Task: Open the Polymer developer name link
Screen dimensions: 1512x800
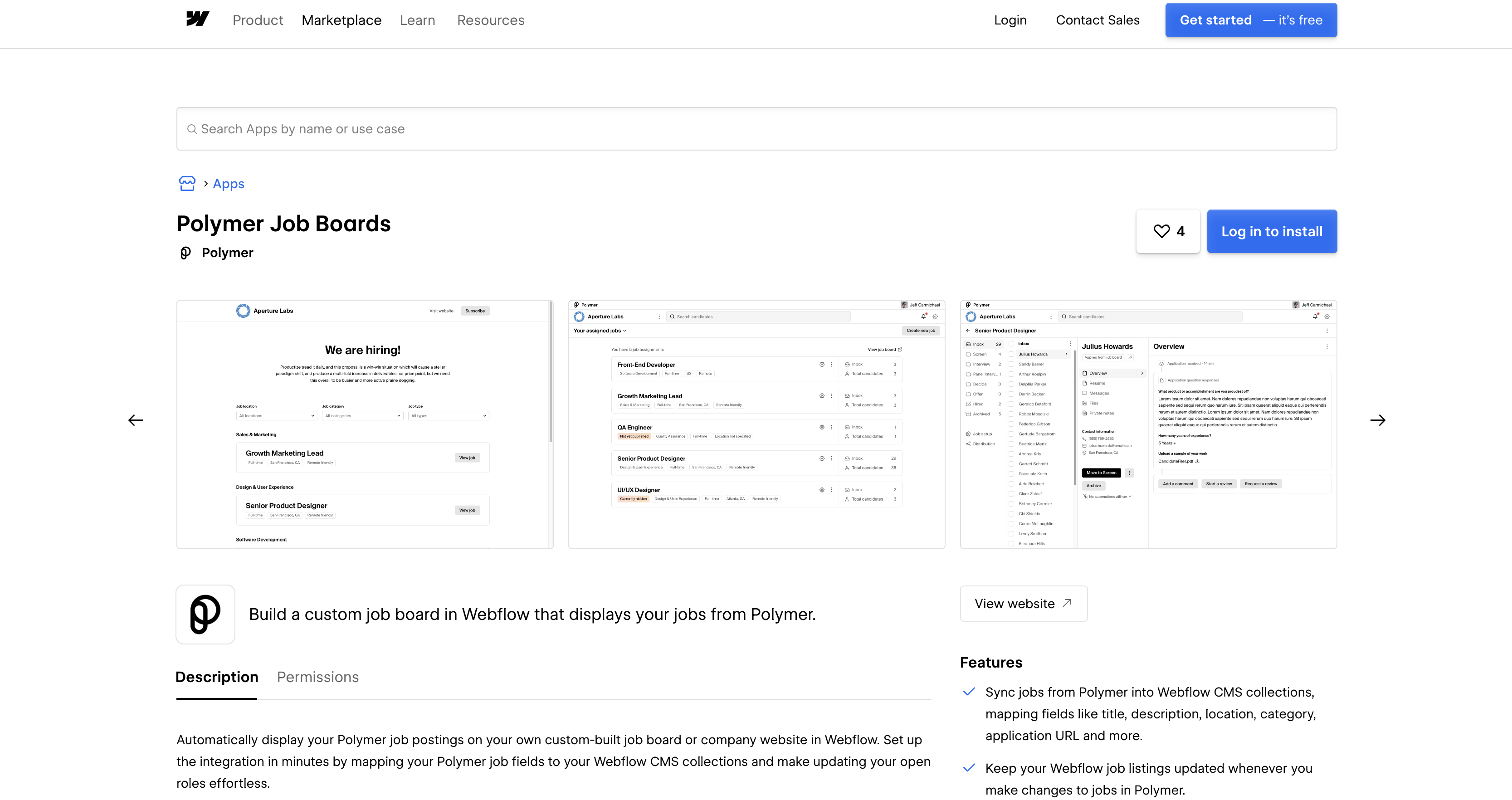Action: [227, 253]
